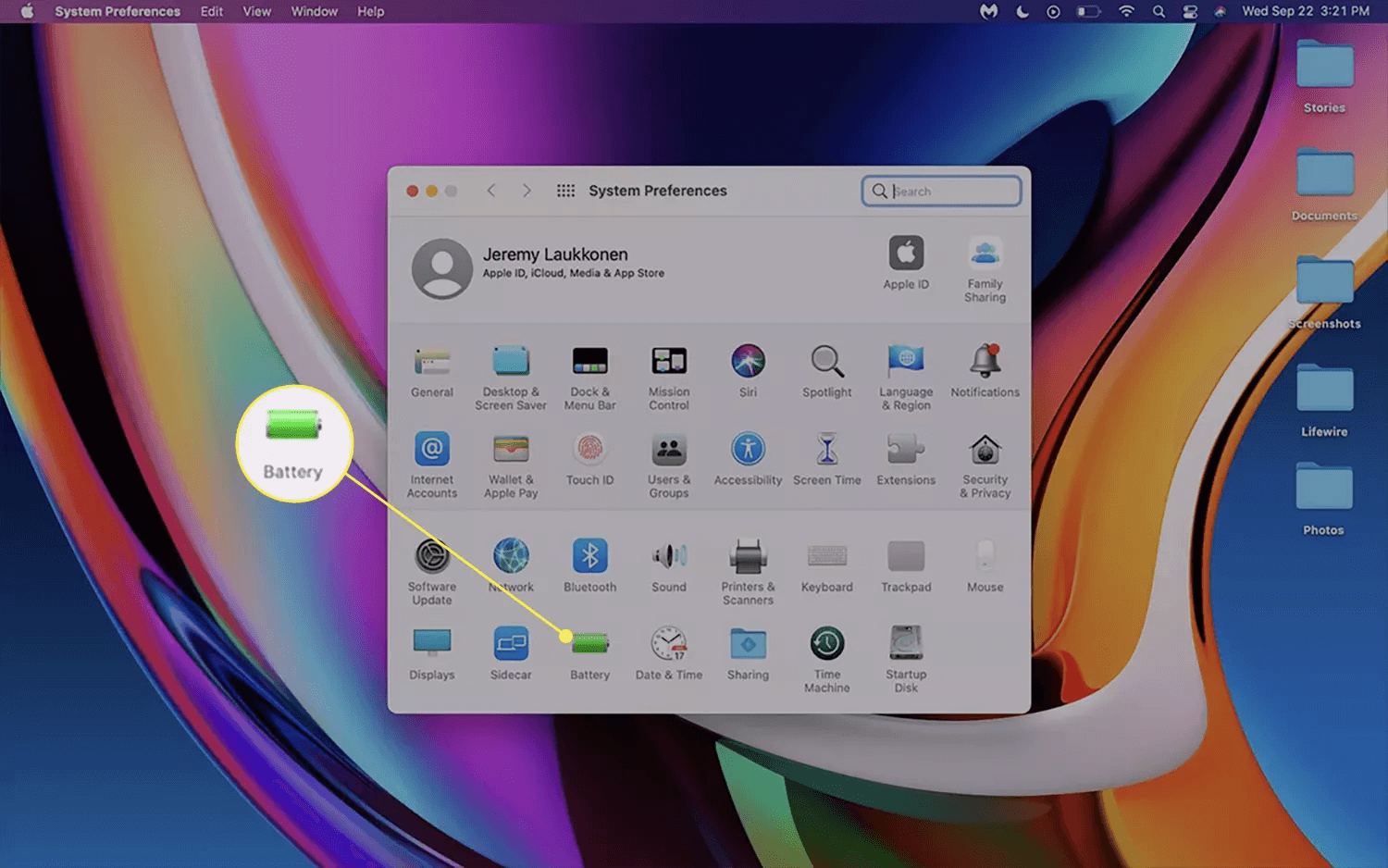Open Users & Groups preferences
This screenshot has width=1388, height=868.
coord(669,465)
